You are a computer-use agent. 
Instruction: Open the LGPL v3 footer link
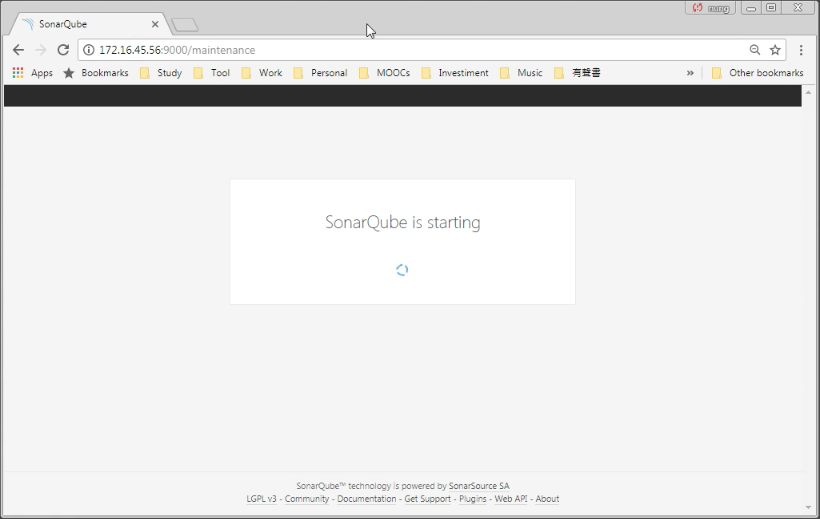tap(261, 499)
